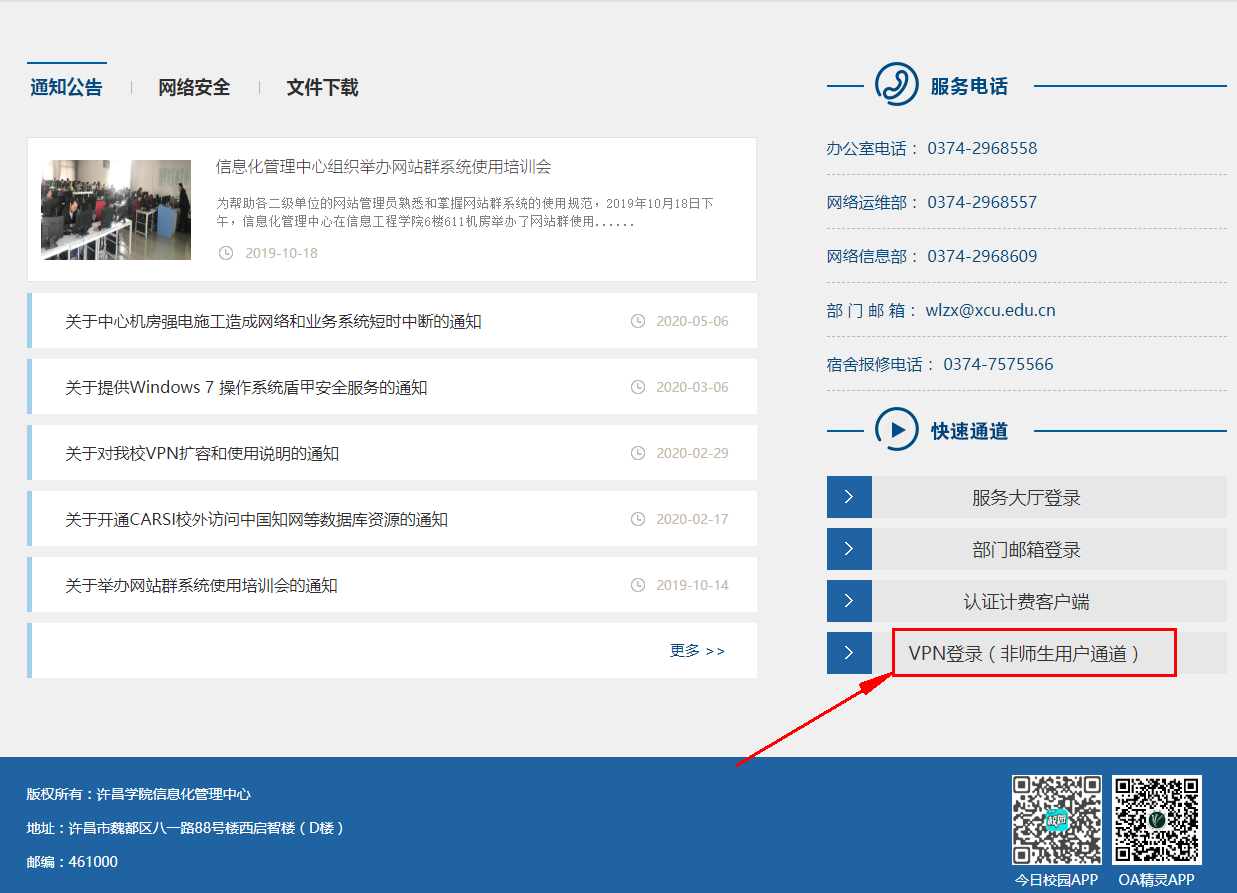1237x893 pixels.
Task: Open VPN登录（非师生用户通道）link
Action: (1024, 654)
